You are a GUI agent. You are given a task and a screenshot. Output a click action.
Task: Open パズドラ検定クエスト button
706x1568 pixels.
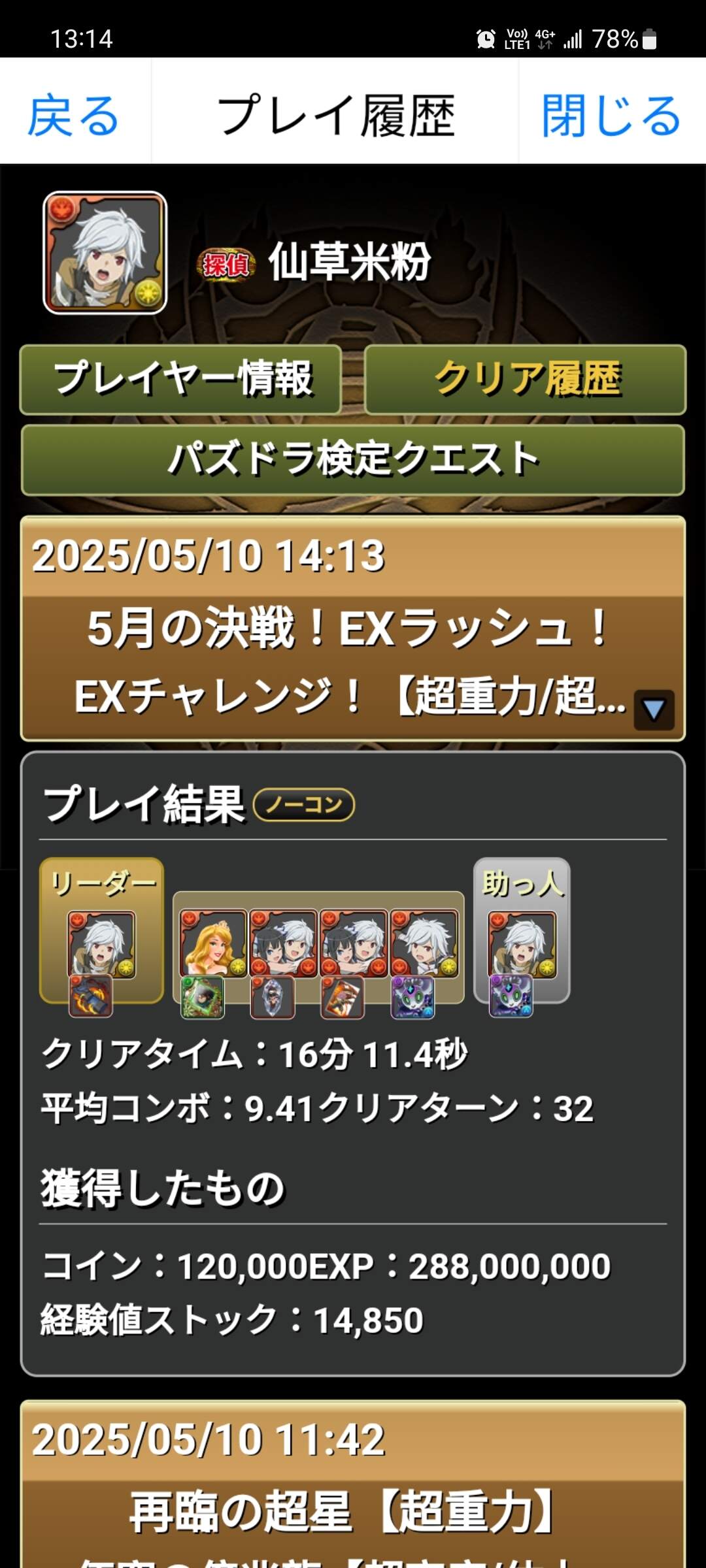coord(353,460)
